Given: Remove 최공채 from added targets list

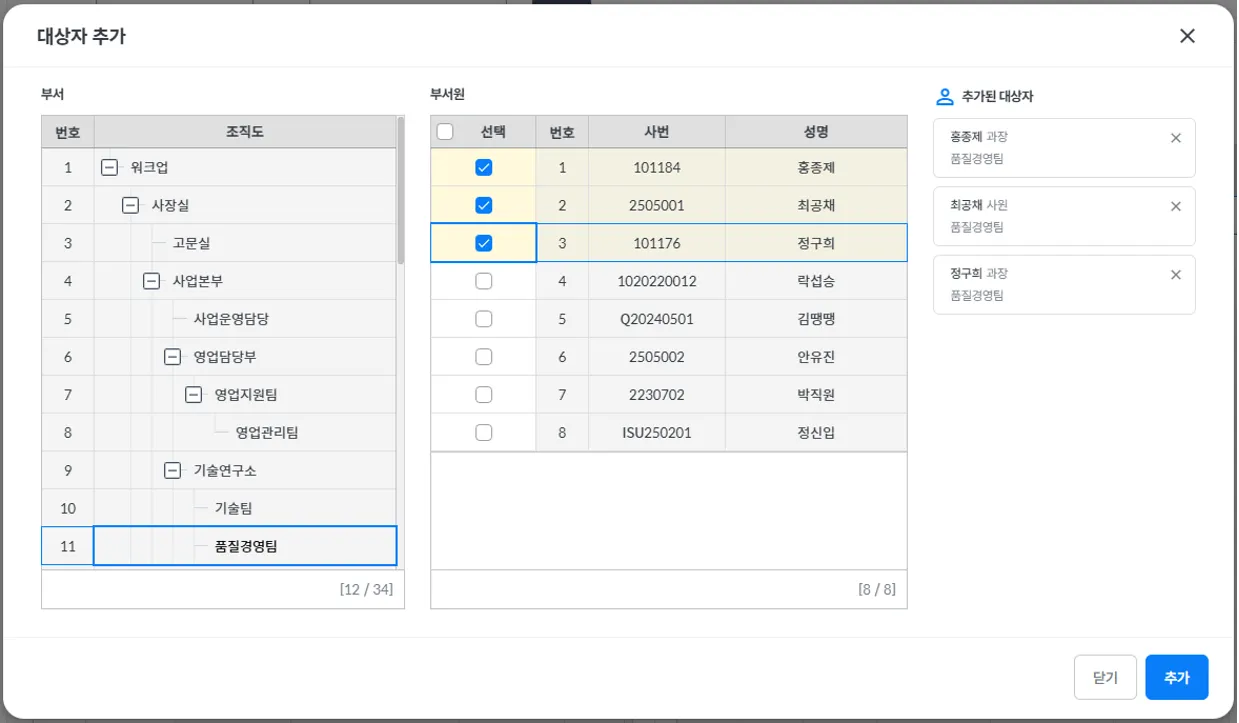Looking at the screenshot, I should [x=1175, y=206].
